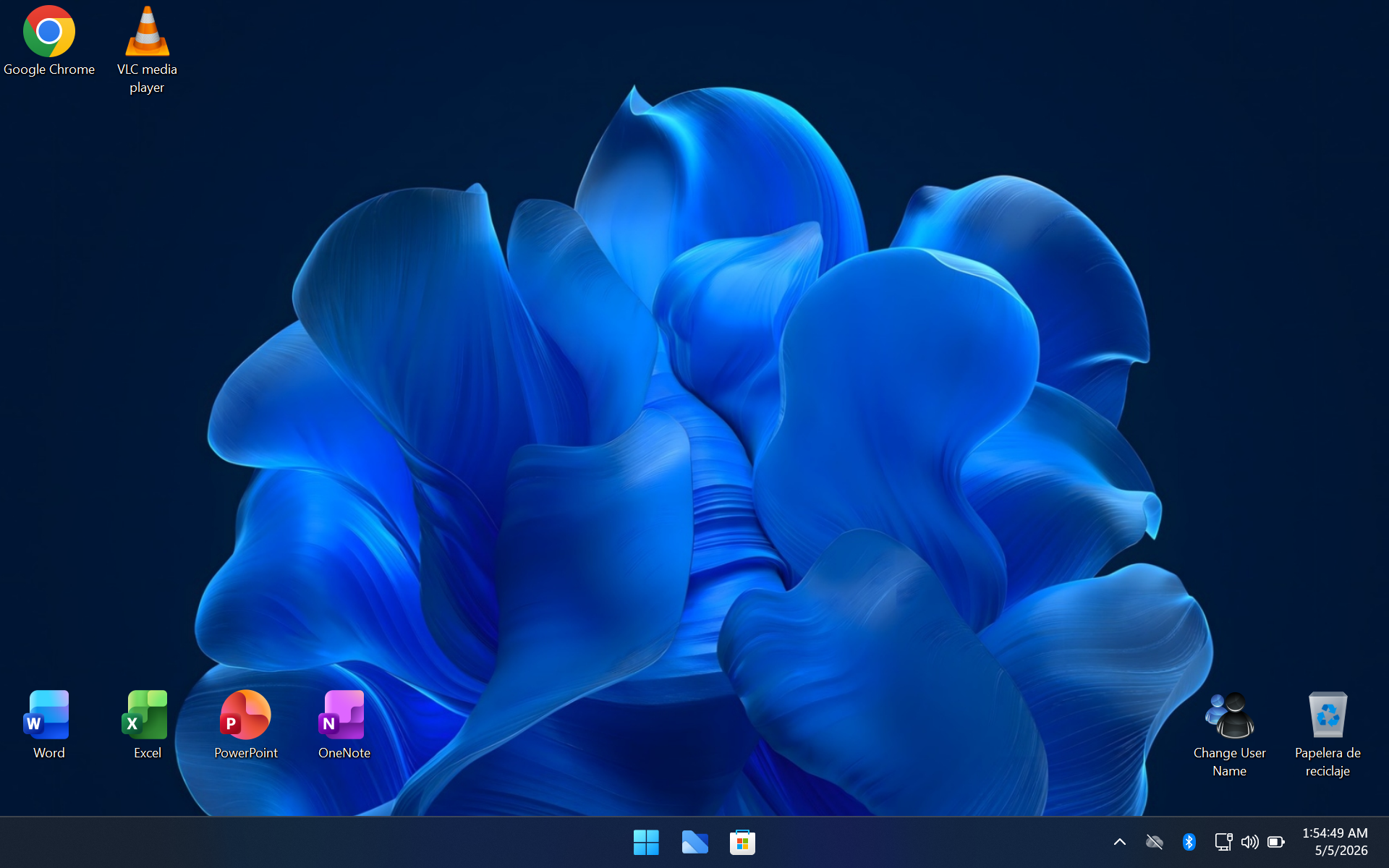The image size is (1389, 868).
Task: Open the cloud sync status tray icon
Action: (x=1155, y=842)
